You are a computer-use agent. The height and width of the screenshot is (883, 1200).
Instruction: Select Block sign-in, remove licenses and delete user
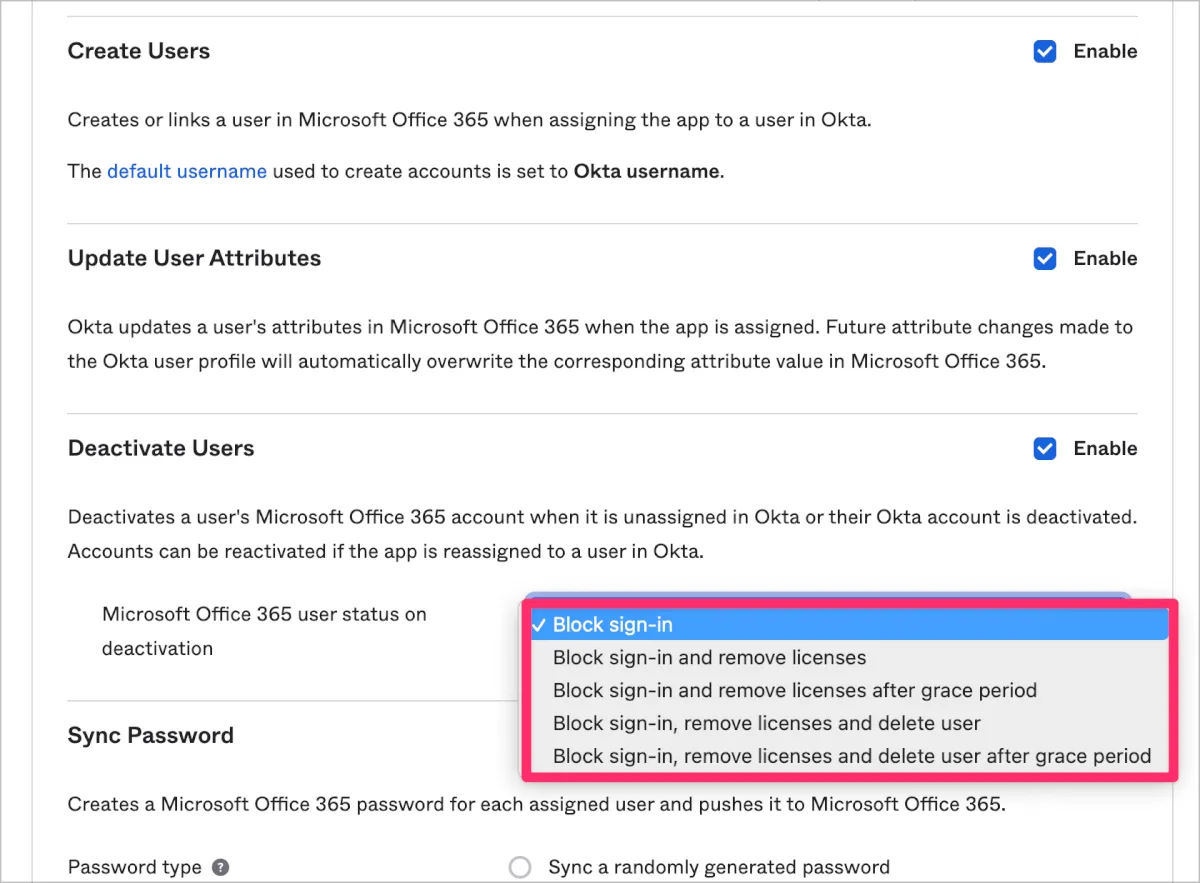(x=766, y=723)
